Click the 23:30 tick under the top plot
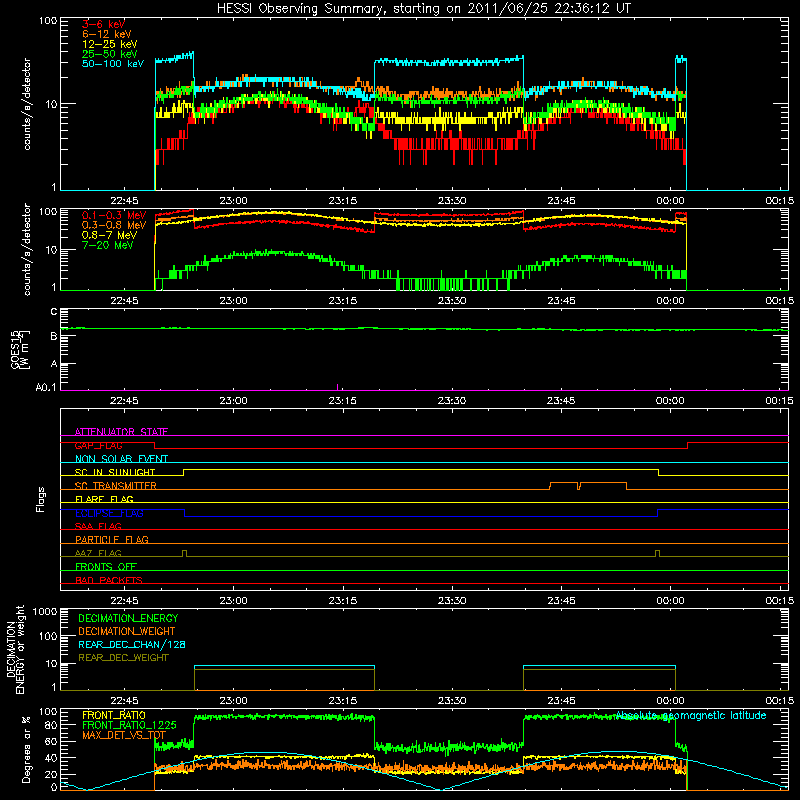This screenshot has width=800, height=800. [x=452, y=201]
